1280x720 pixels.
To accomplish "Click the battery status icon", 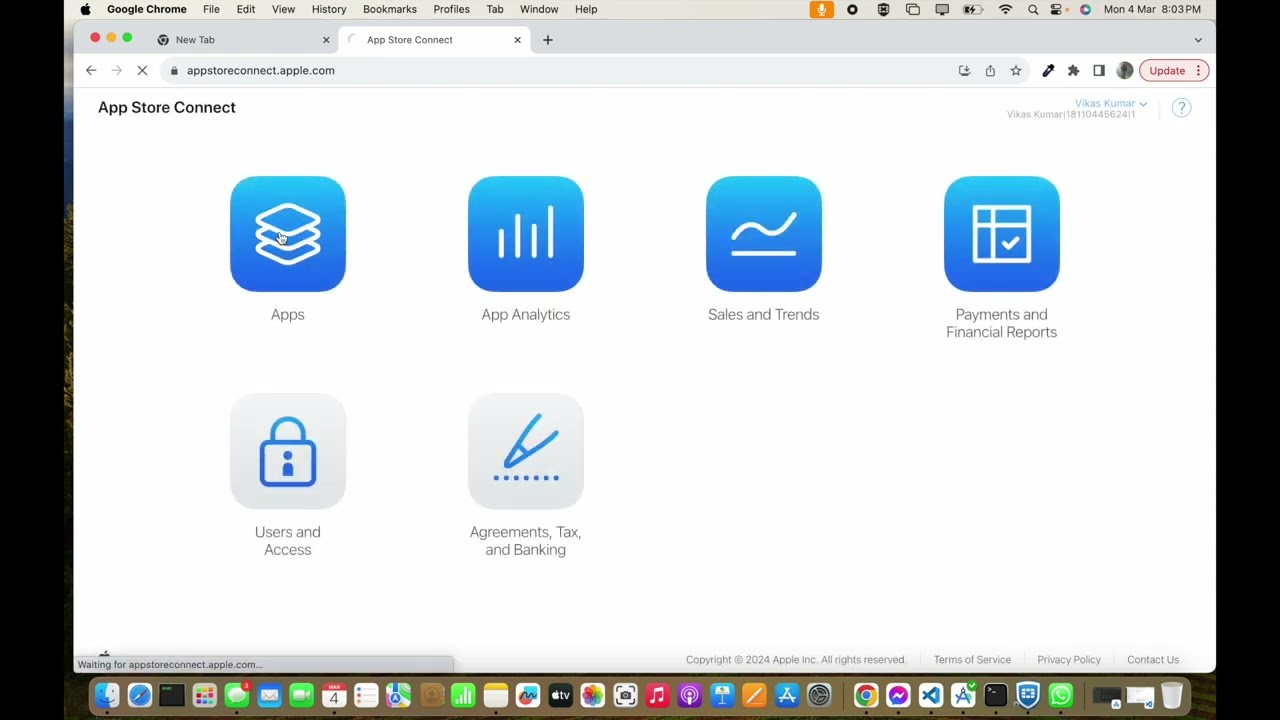I will pos(972,9).
